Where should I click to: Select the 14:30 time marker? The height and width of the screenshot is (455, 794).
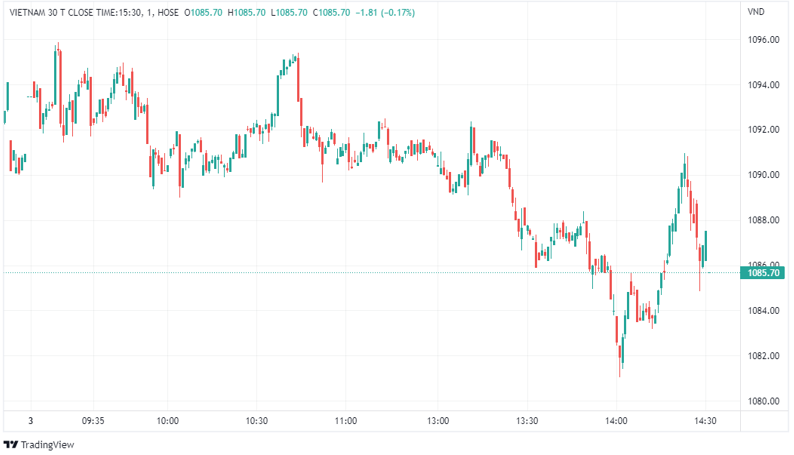point(705,421)
